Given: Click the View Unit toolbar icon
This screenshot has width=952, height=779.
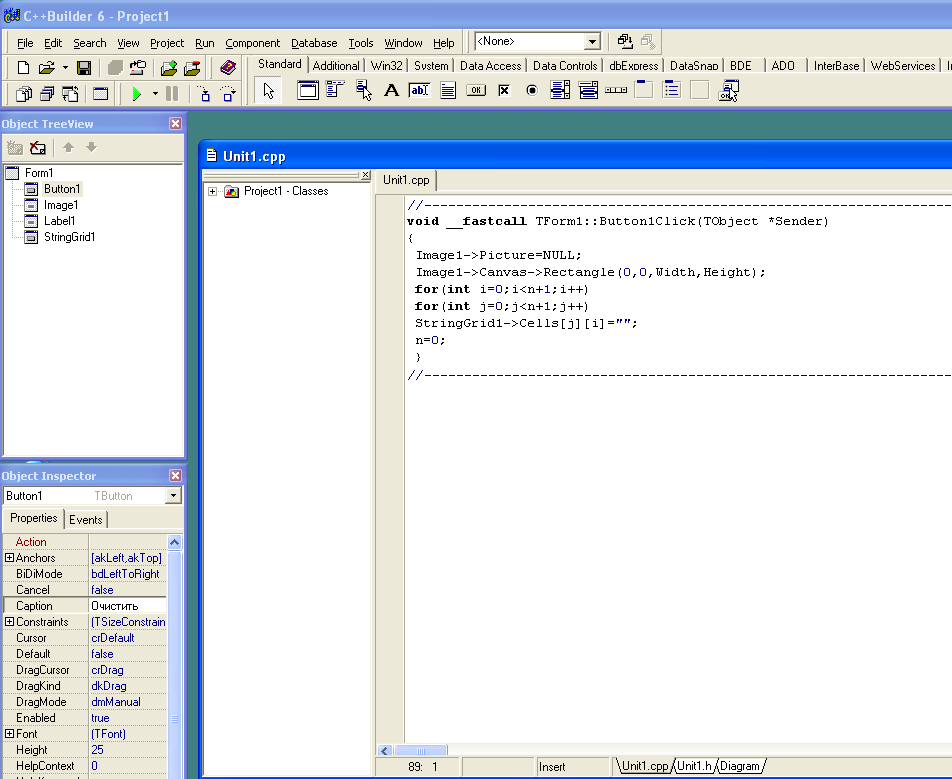Looking at the screenshot, I should (24, 94).
